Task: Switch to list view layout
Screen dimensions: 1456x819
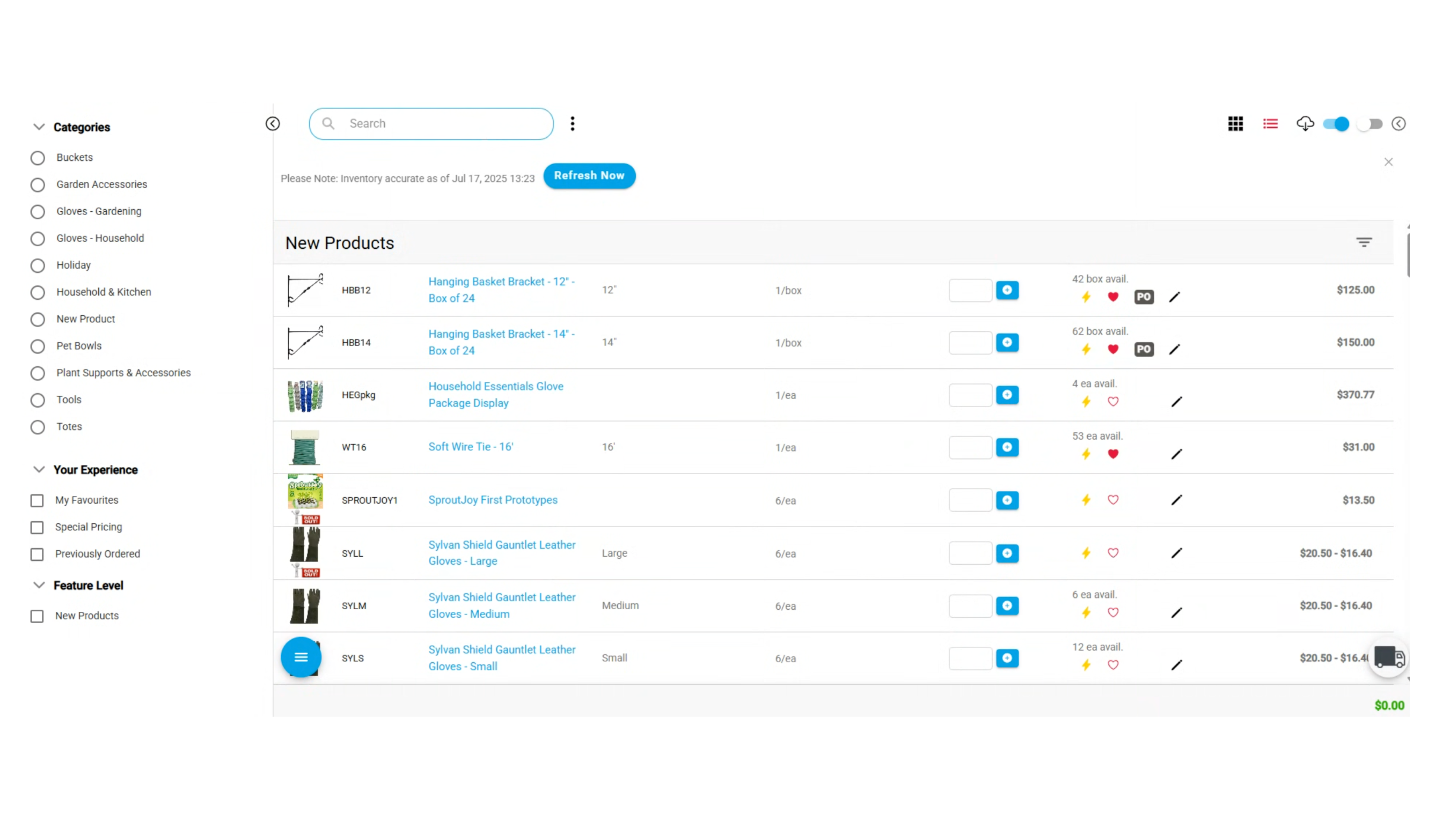Action: pos(1270,124)
